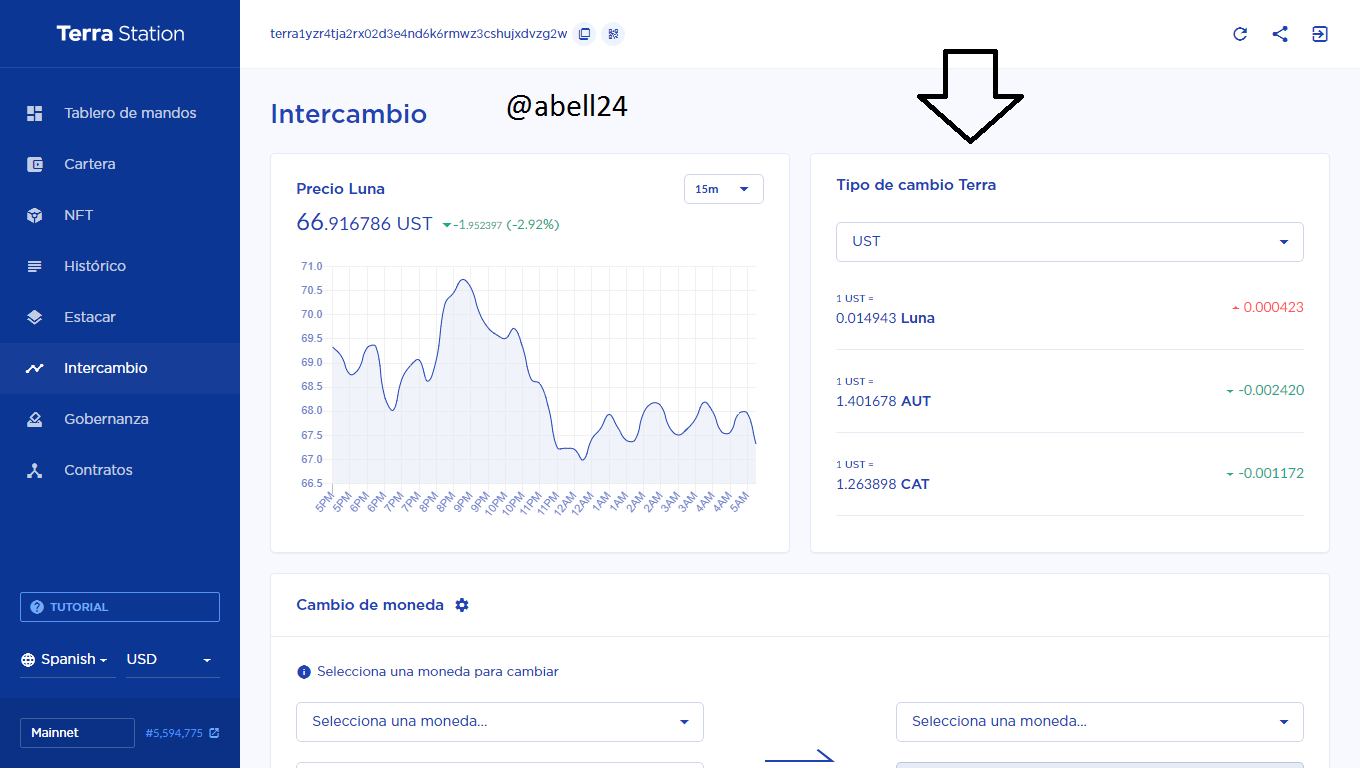The image size is (1360, 768).
Task: Click the -0.002420 AUT change value
Action: click(x=1264, y=390)
